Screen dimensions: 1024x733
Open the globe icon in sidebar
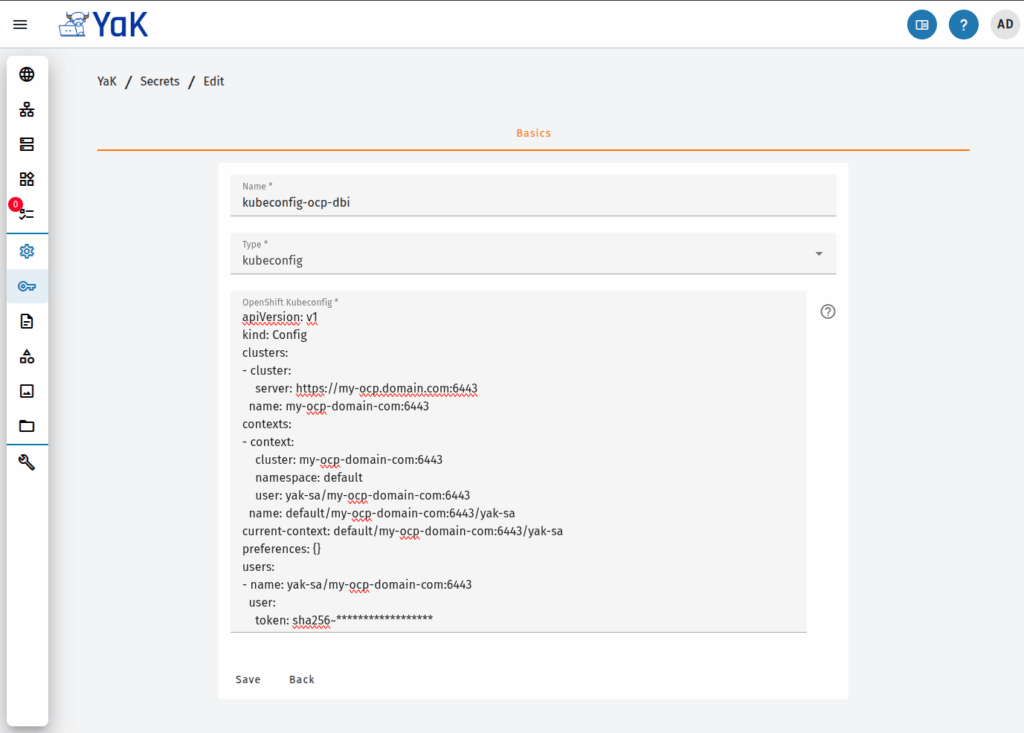click(27, 74)
